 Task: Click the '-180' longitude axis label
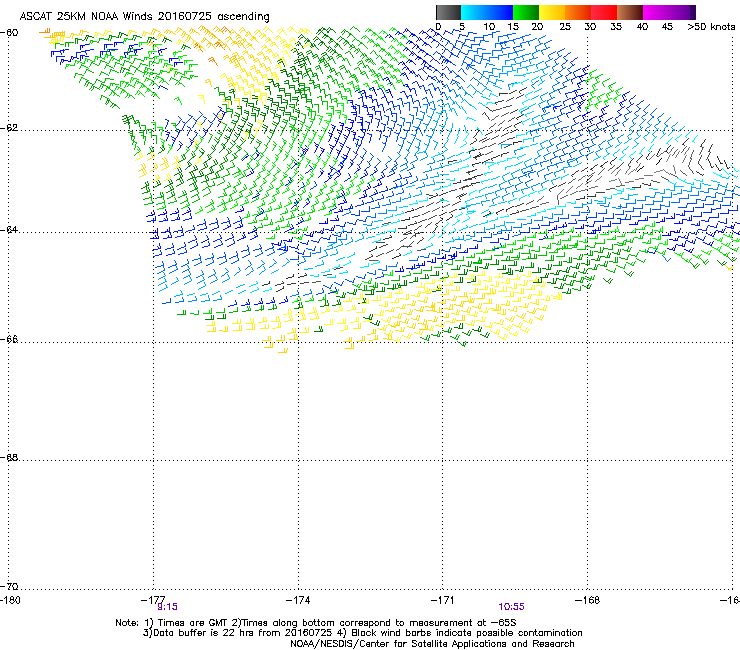pyautogui.click(x=10, y=600)
